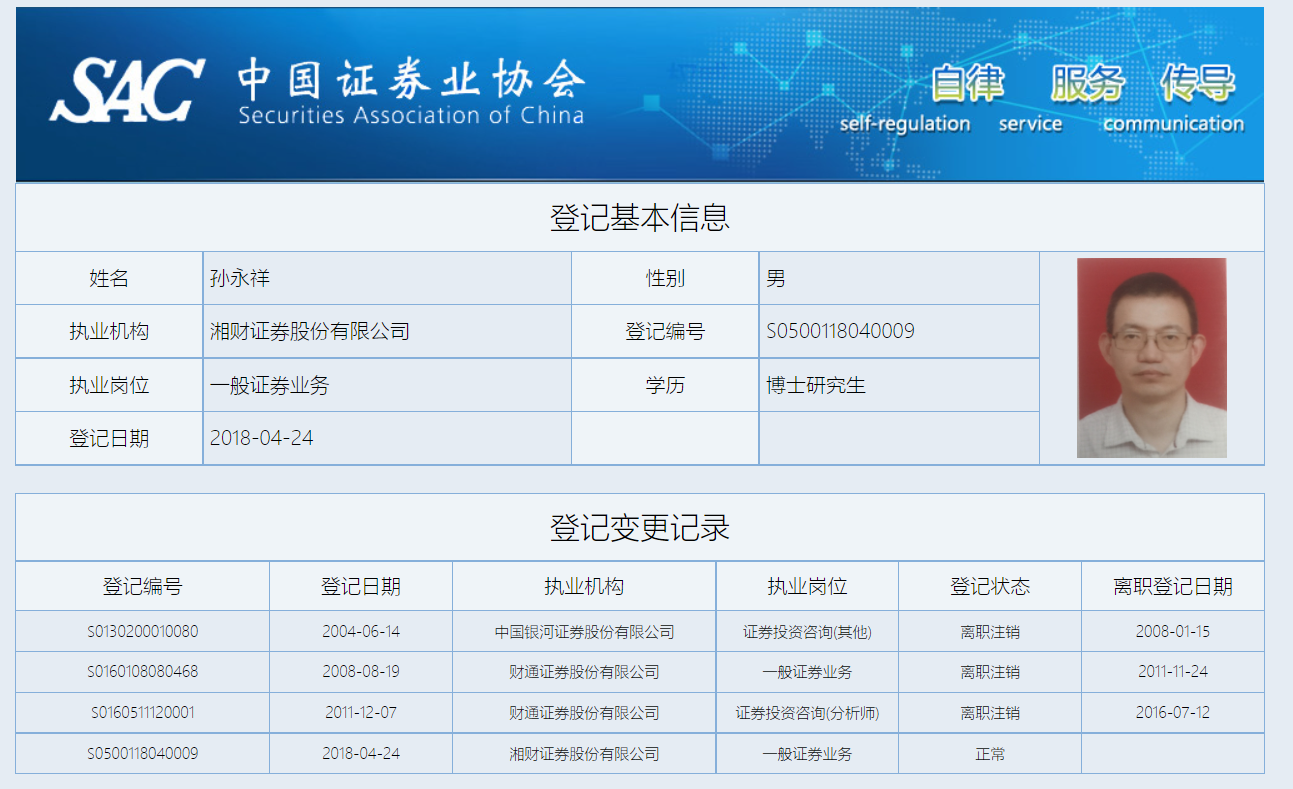Click the 离职登记日期 column header
This screenshot has width=1293, height=789.
coord(1173,586)
